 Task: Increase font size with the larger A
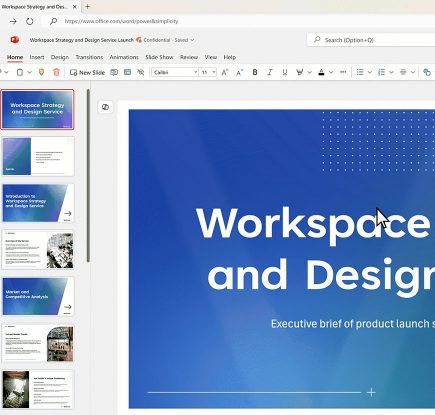pyautogui.click(x=225, y=72)
